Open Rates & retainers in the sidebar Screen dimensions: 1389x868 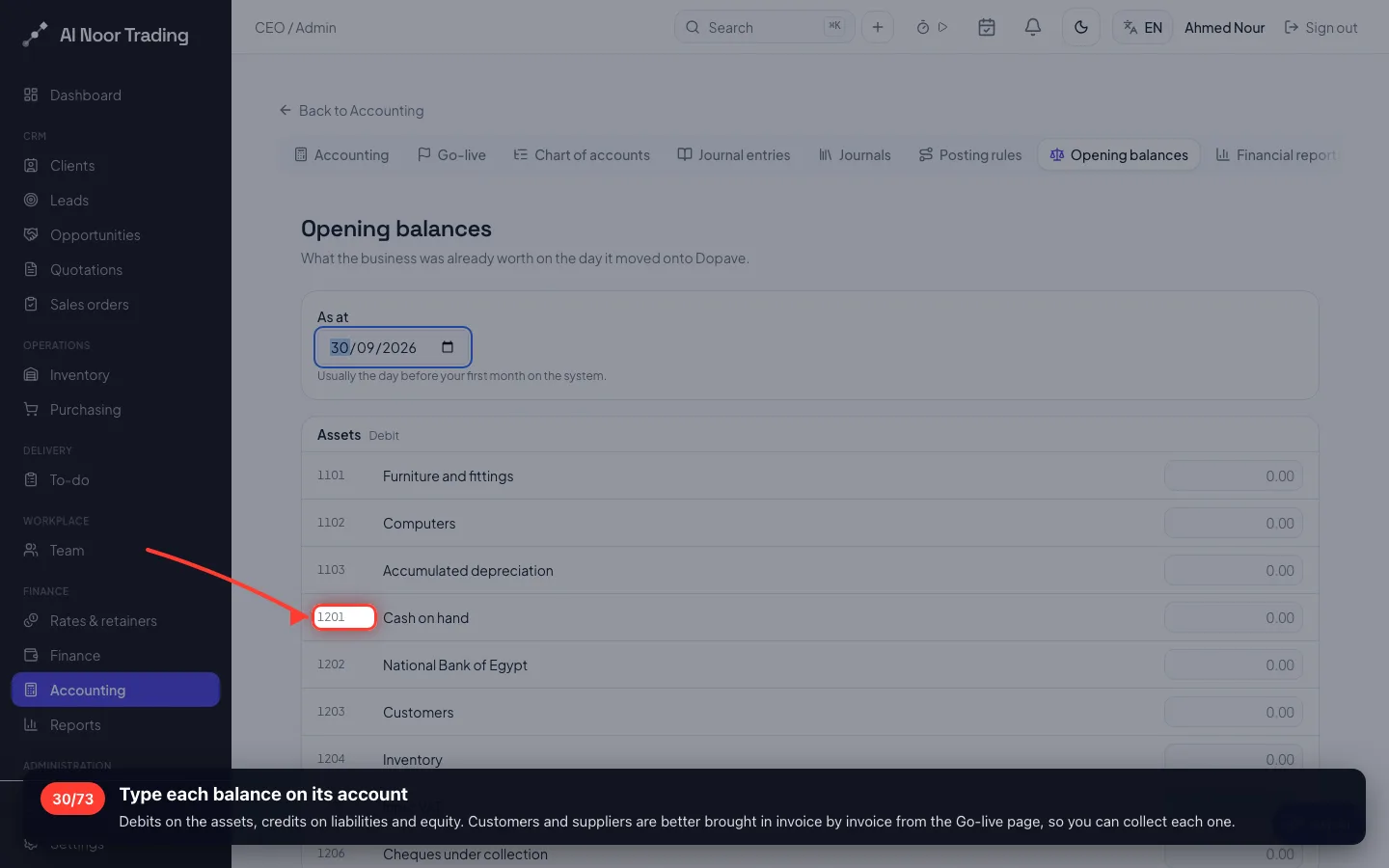(116, 620)
